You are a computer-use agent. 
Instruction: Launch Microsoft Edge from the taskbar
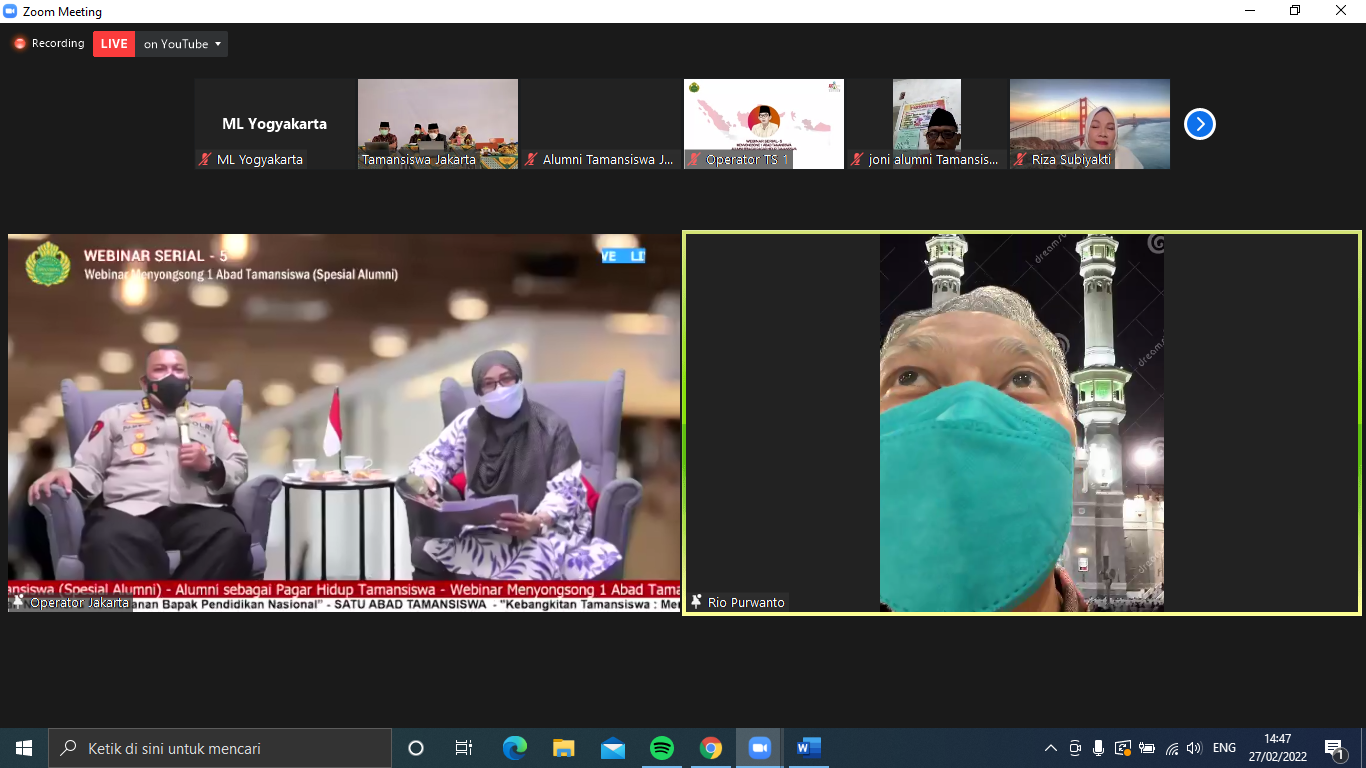tap(515, 748)
